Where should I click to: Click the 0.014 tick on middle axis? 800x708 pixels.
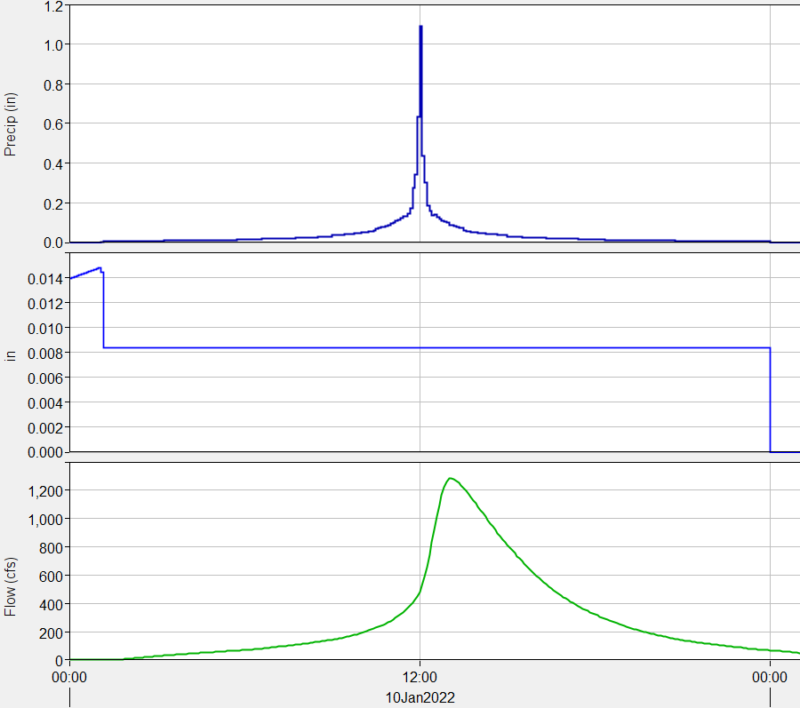point(44,278)
